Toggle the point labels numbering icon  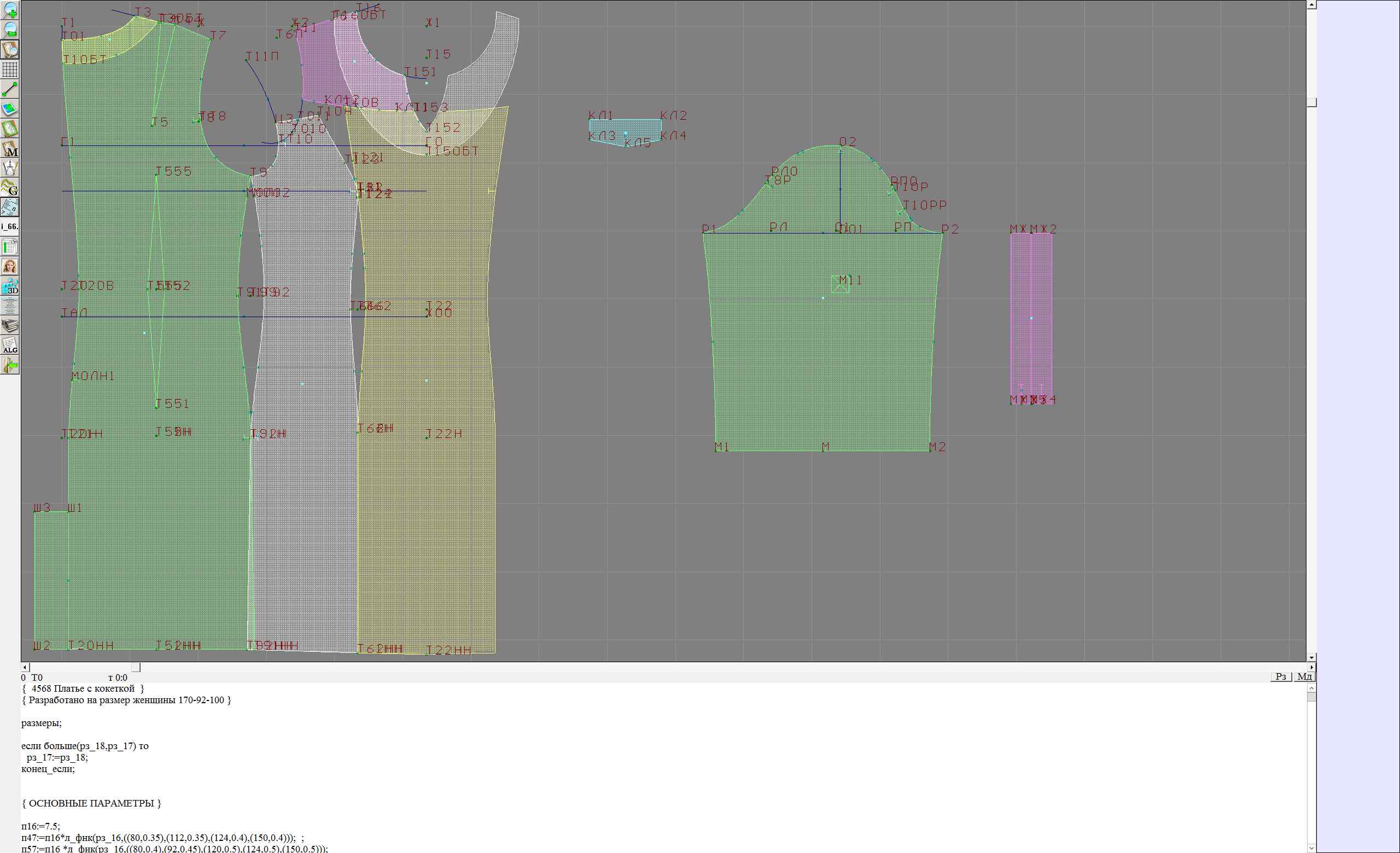click(x=10, y=207)
